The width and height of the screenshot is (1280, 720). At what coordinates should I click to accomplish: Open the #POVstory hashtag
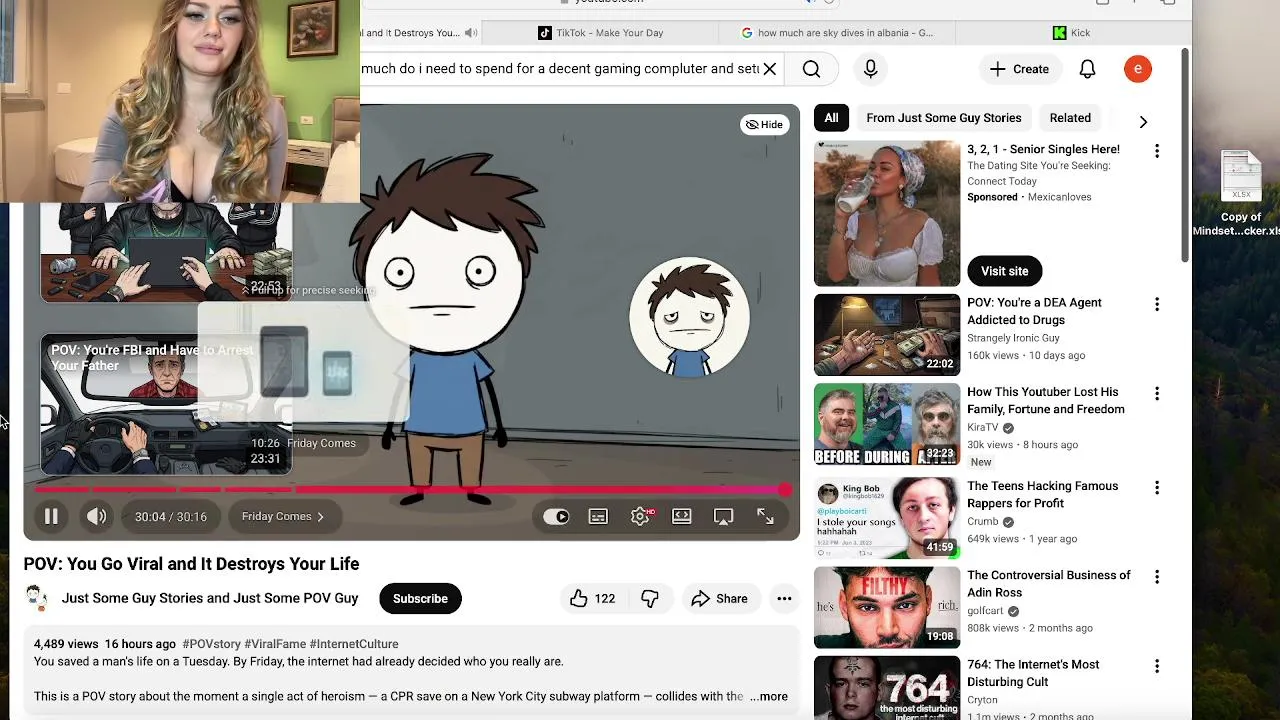[211, 644]
